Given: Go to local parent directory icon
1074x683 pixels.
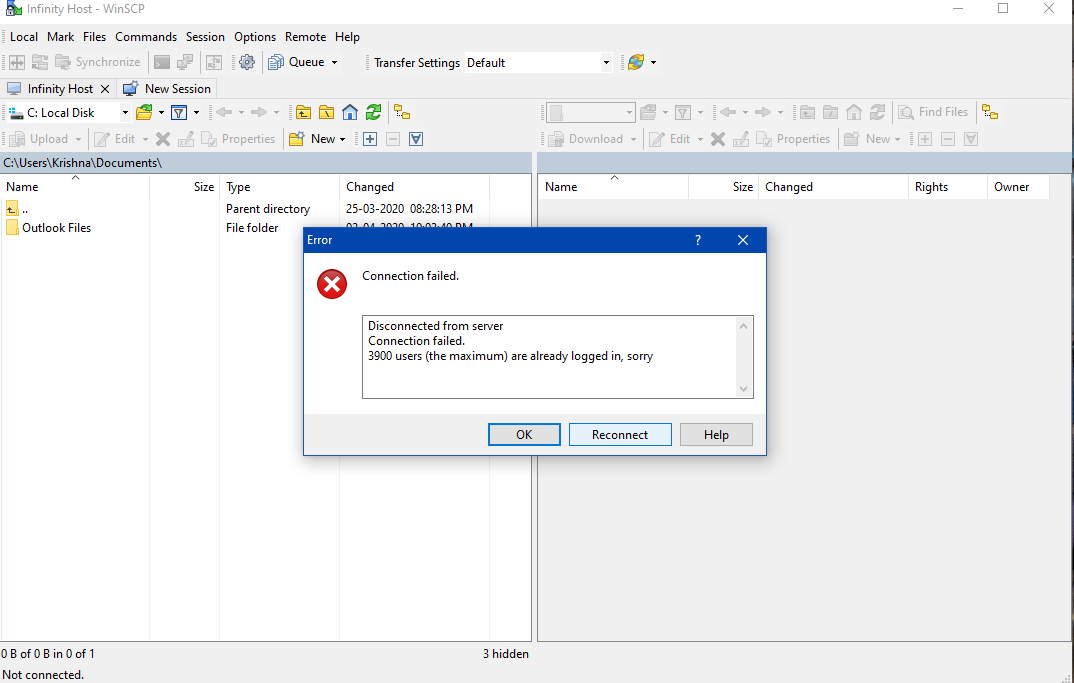Looking at the screenshot, I should (x=303, y=112).
